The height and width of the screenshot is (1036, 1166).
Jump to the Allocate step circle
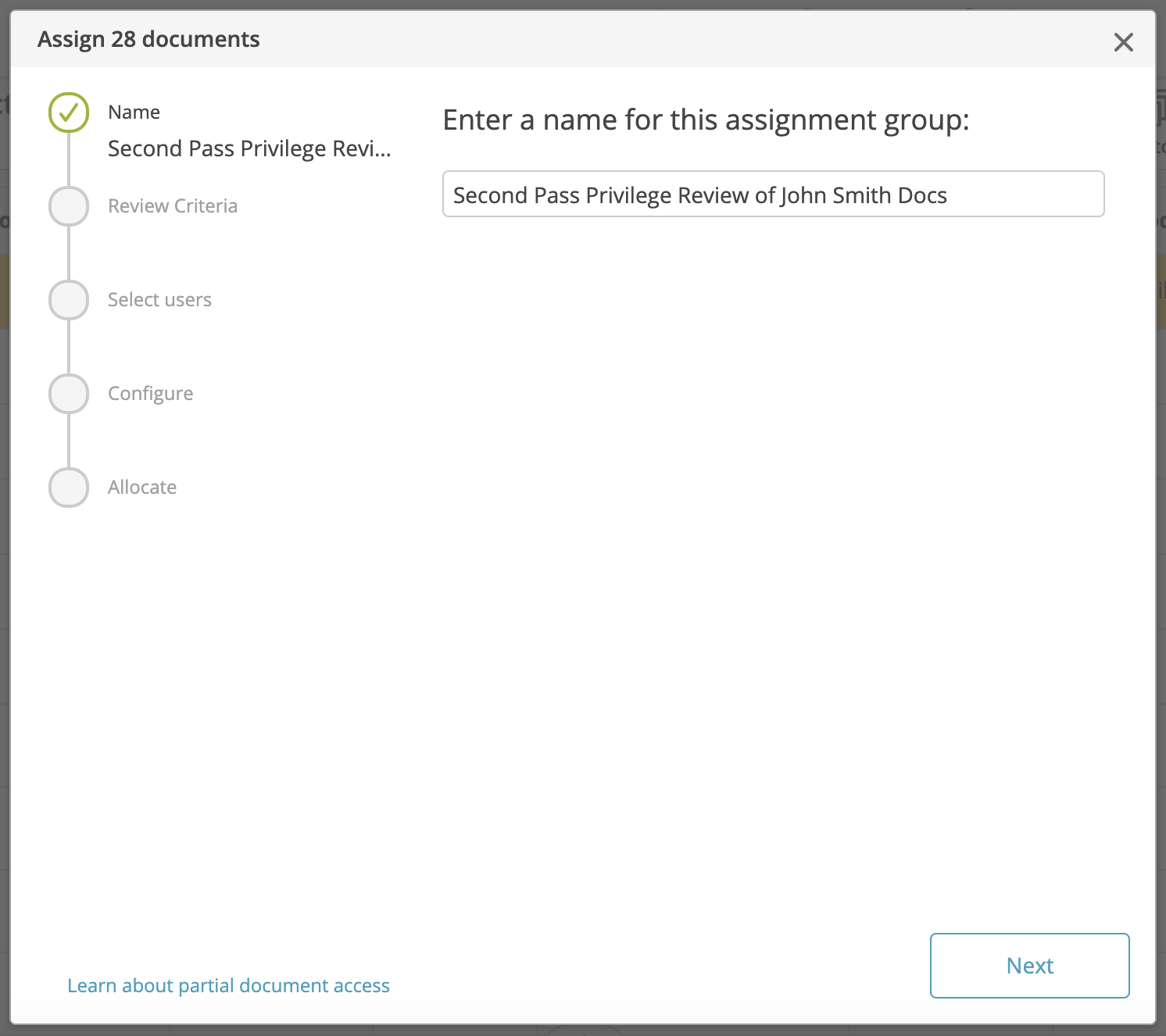coord(68,488)
